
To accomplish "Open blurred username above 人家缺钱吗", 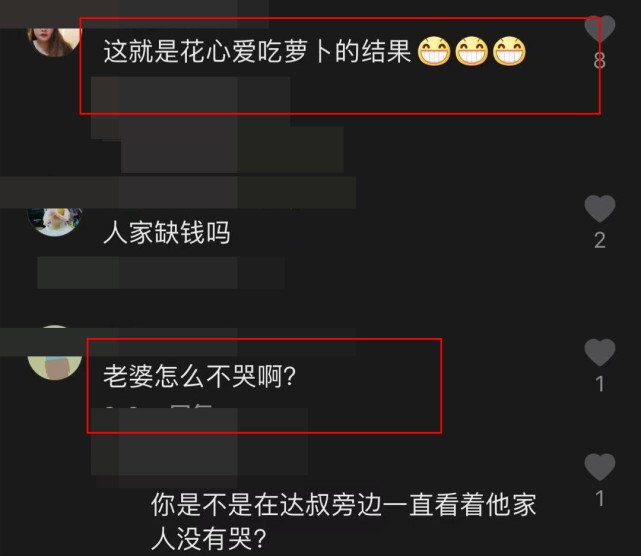I will pos(178,192).
